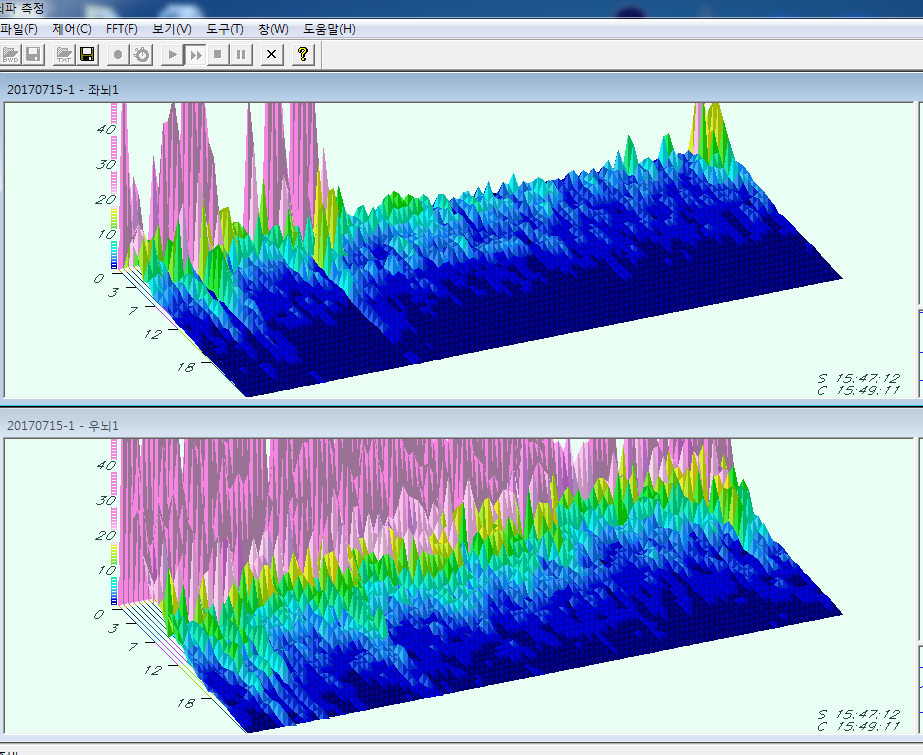The width and height of the screenshot is (923, 755).
Task: Click the grayed-out save BWD icon
Action: [33, 54]
